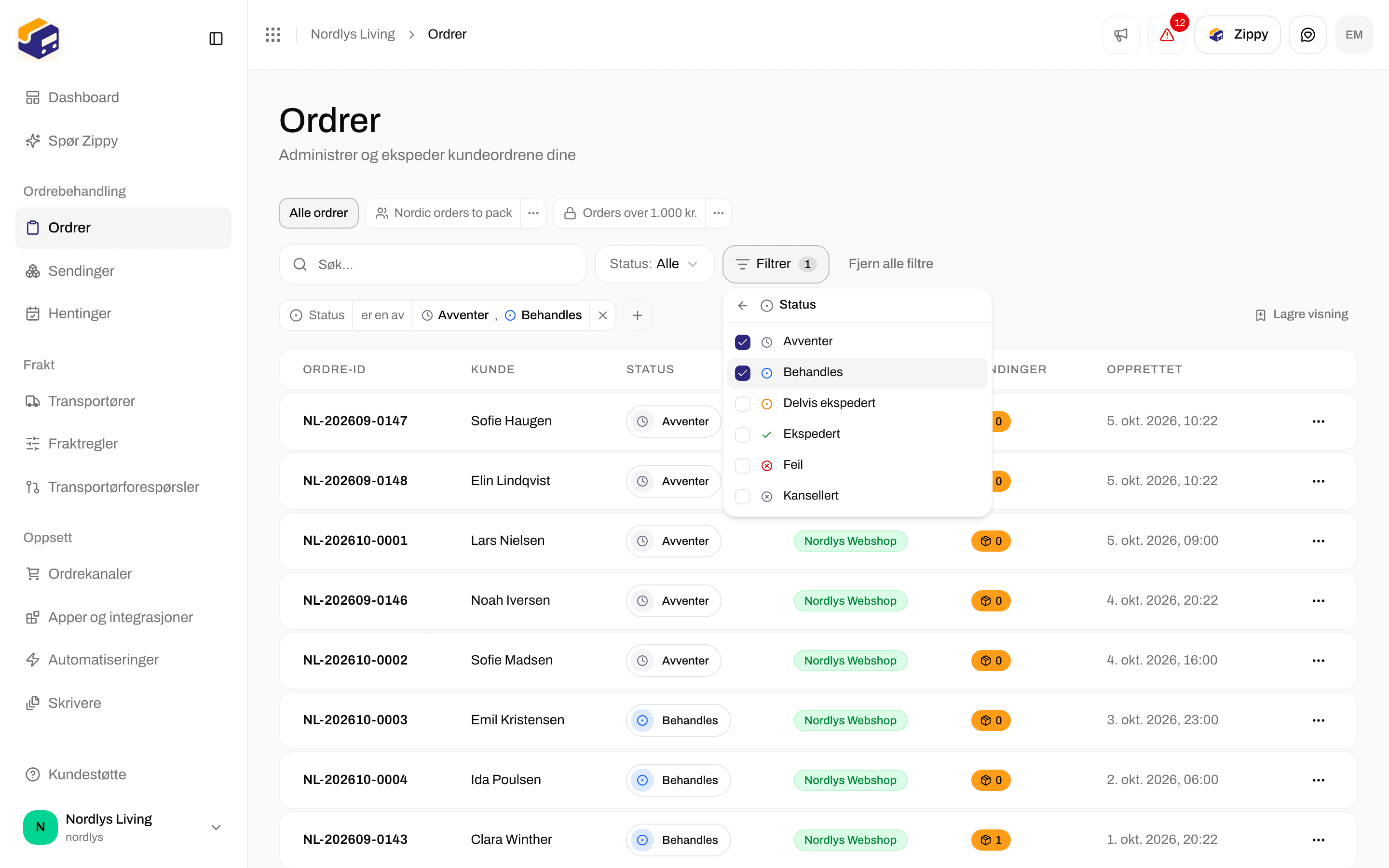Collapse the sidebar panel icon

click(216, 39)
